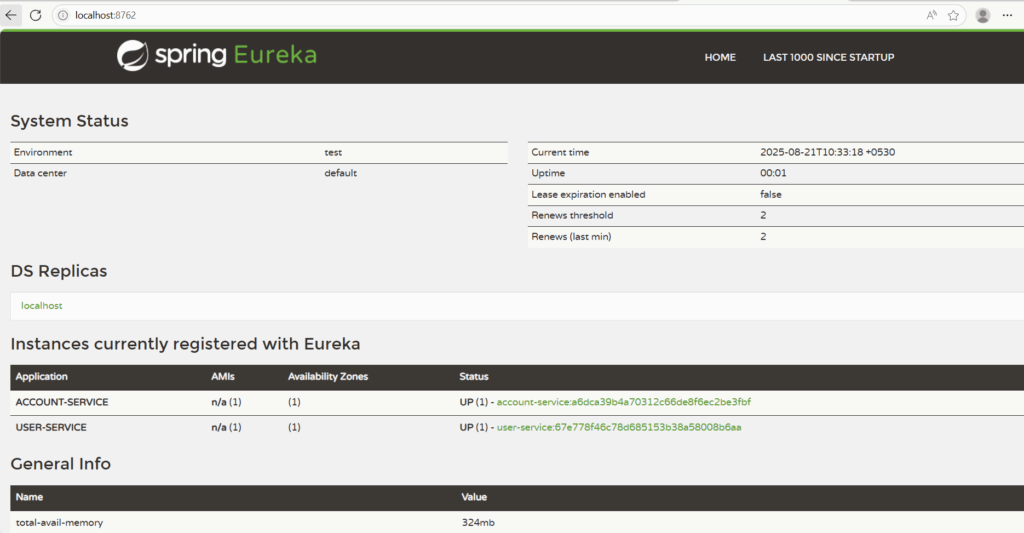Open the user-service instance link
The height and width of the screenshot is (533, 1024).
coord(619,427)
